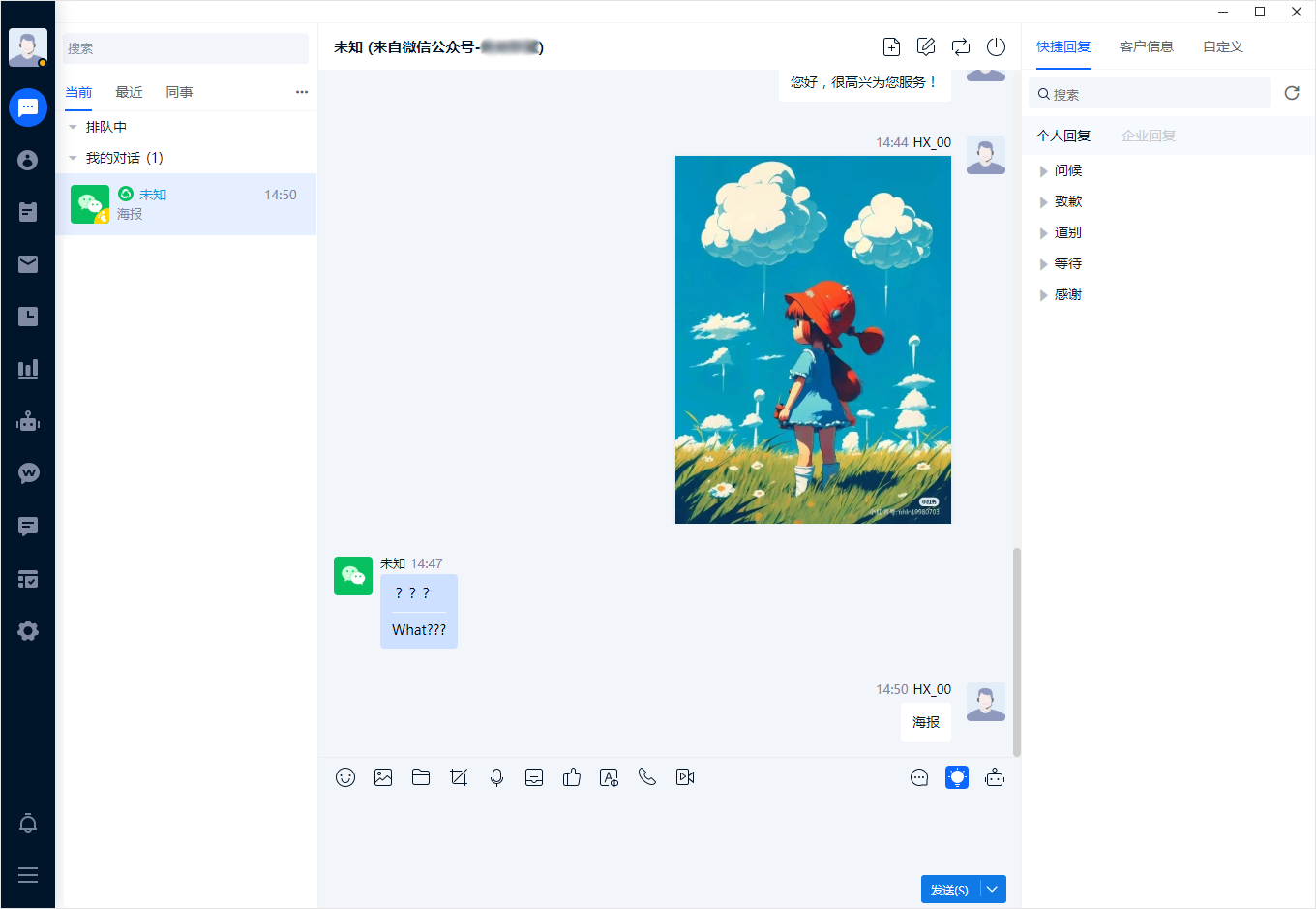Viewport: 1316px width, 909px height.
Task: Click the emoji picker icon
Action: (345, 777)
